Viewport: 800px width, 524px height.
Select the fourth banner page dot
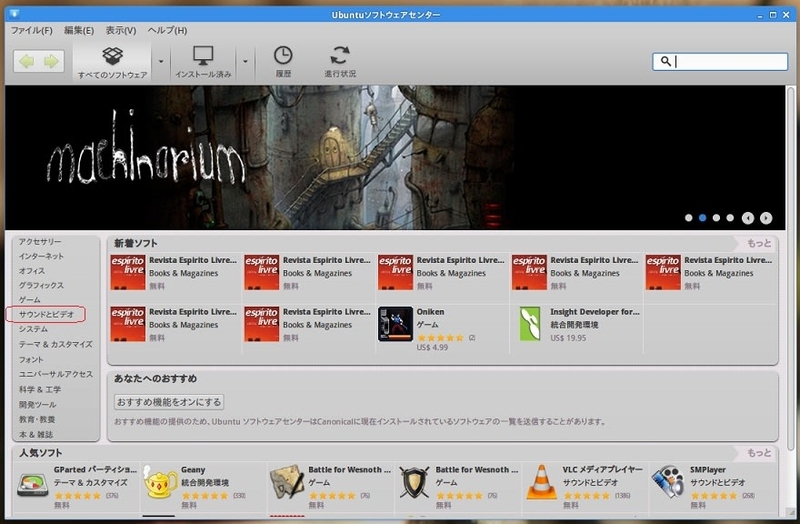[x=730, y=218]
